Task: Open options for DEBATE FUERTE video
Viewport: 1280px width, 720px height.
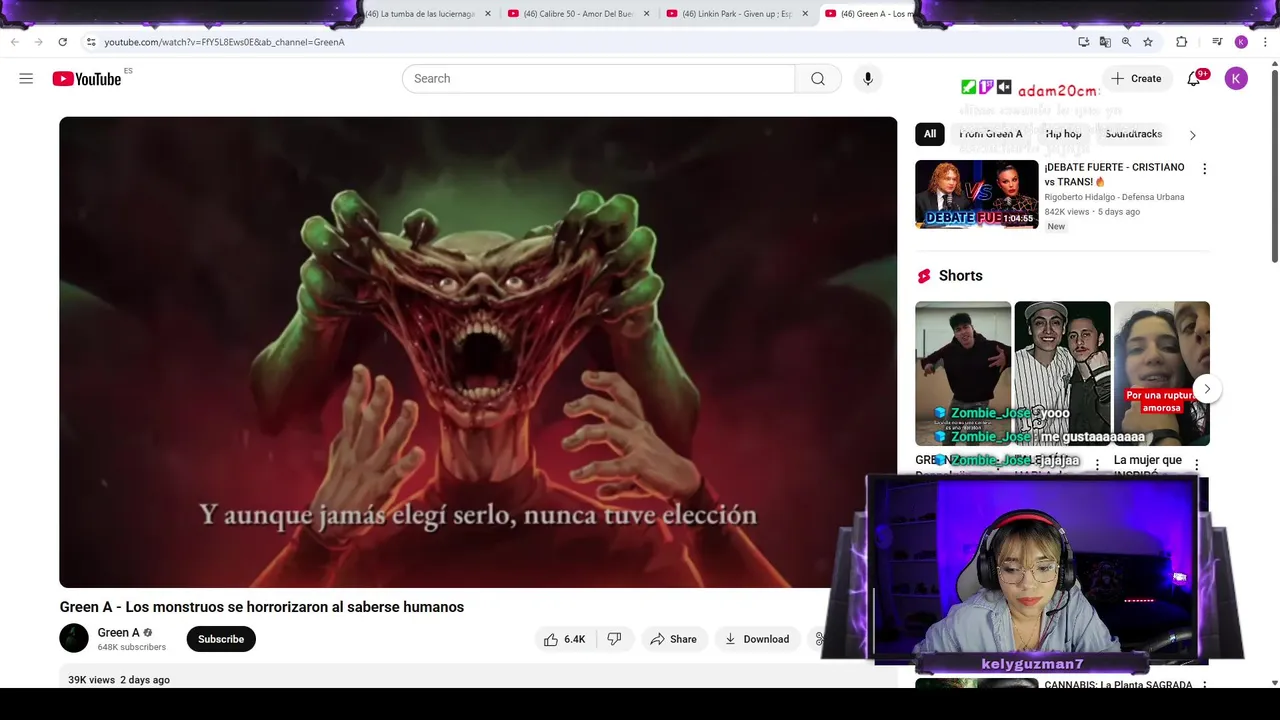Action: tap(1204, 169)
